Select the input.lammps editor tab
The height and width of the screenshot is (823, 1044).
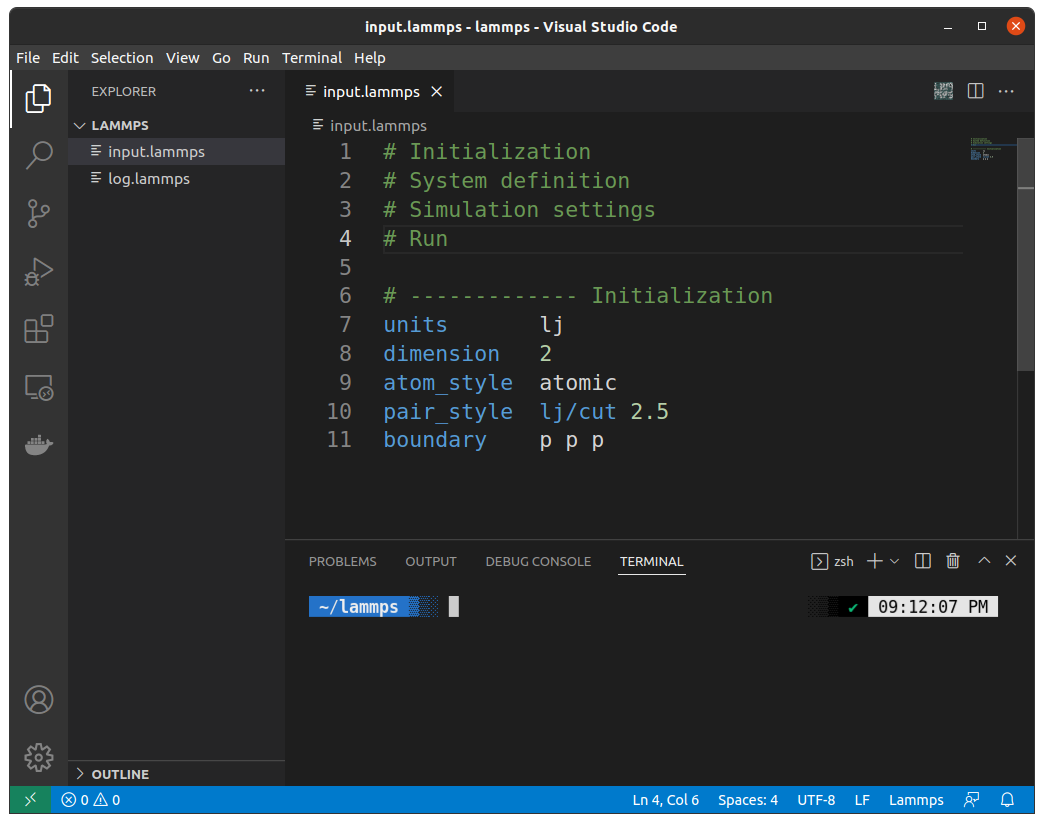370,91
